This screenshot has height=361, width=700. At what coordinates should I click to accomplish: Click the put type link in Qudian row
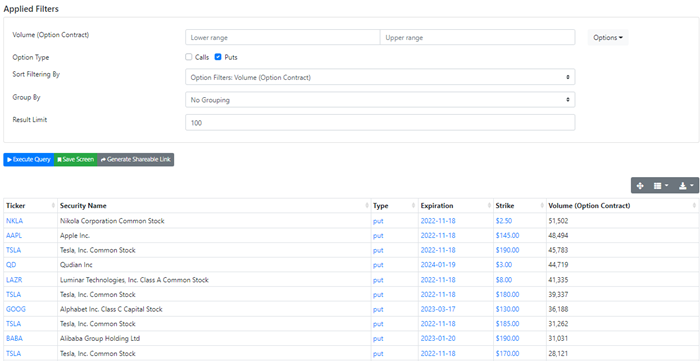(378, 265)
